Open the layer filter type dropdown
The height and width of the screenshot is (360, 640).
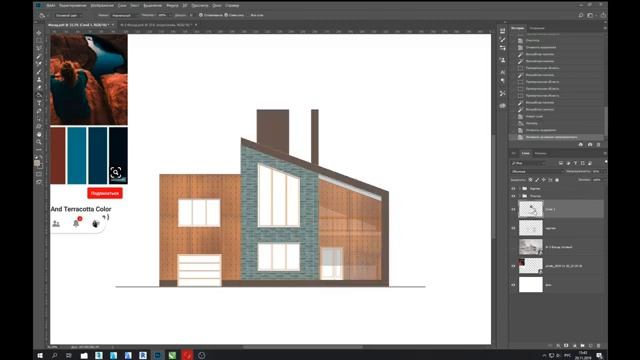(529, 163)
